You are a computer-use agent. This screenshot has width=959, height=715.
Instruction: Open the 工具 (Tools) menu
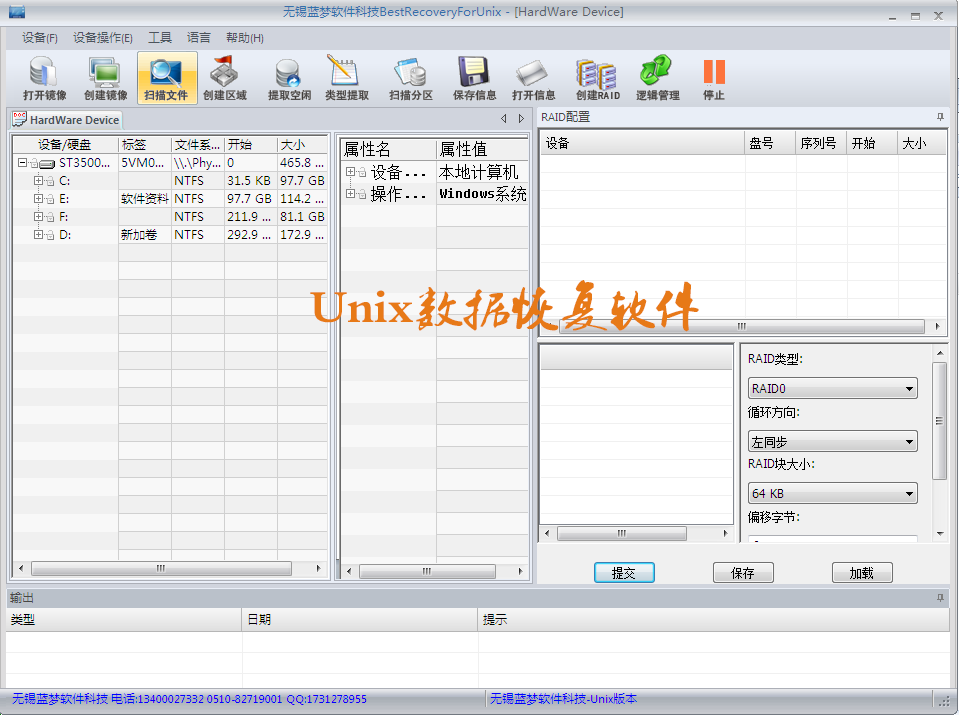point(160,38)
